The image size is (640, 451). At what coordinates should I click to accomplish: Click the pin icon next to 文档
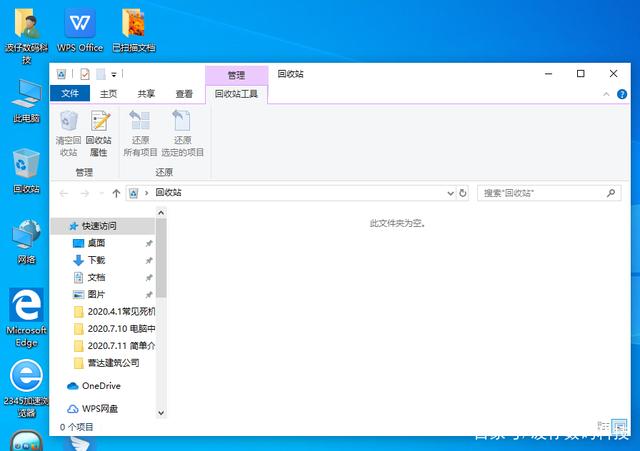pos(149,278)
